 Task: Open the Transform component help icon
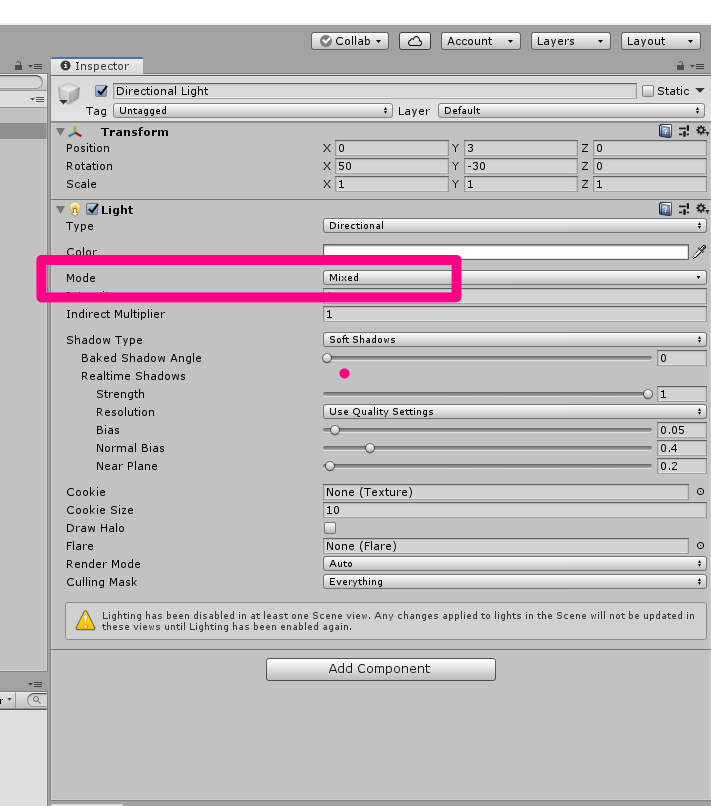click(x=665, y=132)
